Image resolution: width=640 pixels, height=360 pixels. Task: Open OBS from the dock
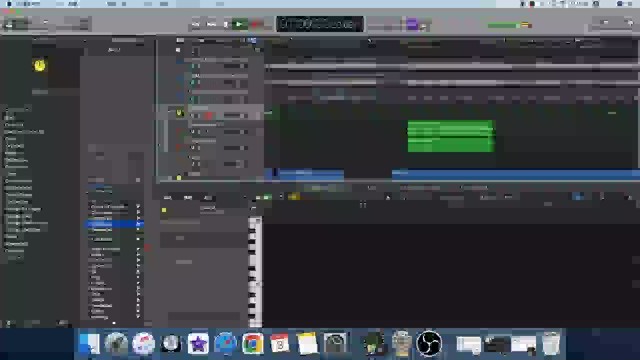coord(429,343)
